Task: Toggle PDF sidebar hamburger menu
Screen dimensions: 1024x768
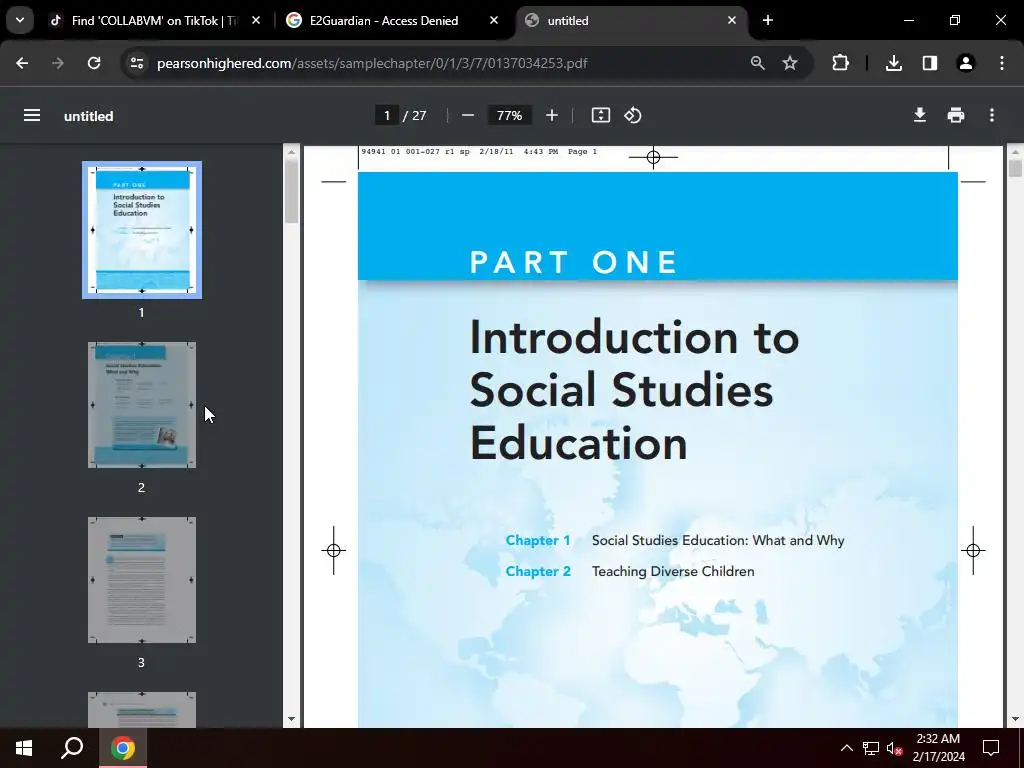Action: (x=32, y=116)
